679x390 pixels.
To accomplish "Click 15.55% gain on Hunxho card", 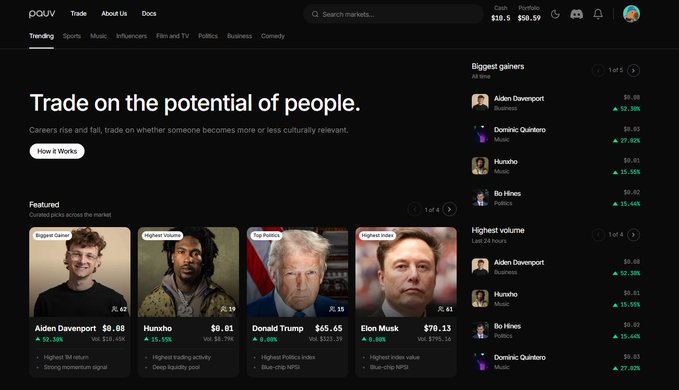I will click(x=158, y=339).
